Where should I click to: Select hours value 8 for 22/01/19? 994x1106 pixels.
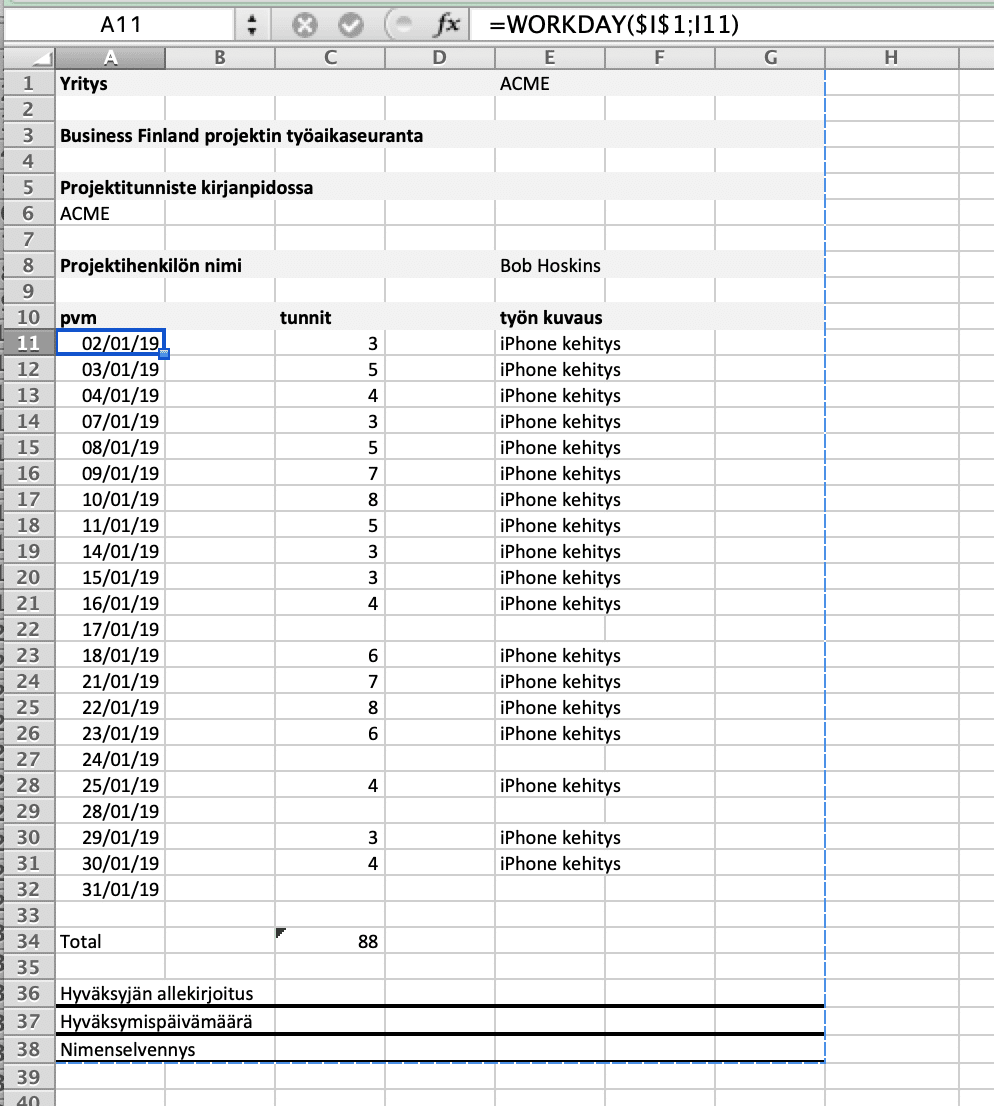point(330,707)
